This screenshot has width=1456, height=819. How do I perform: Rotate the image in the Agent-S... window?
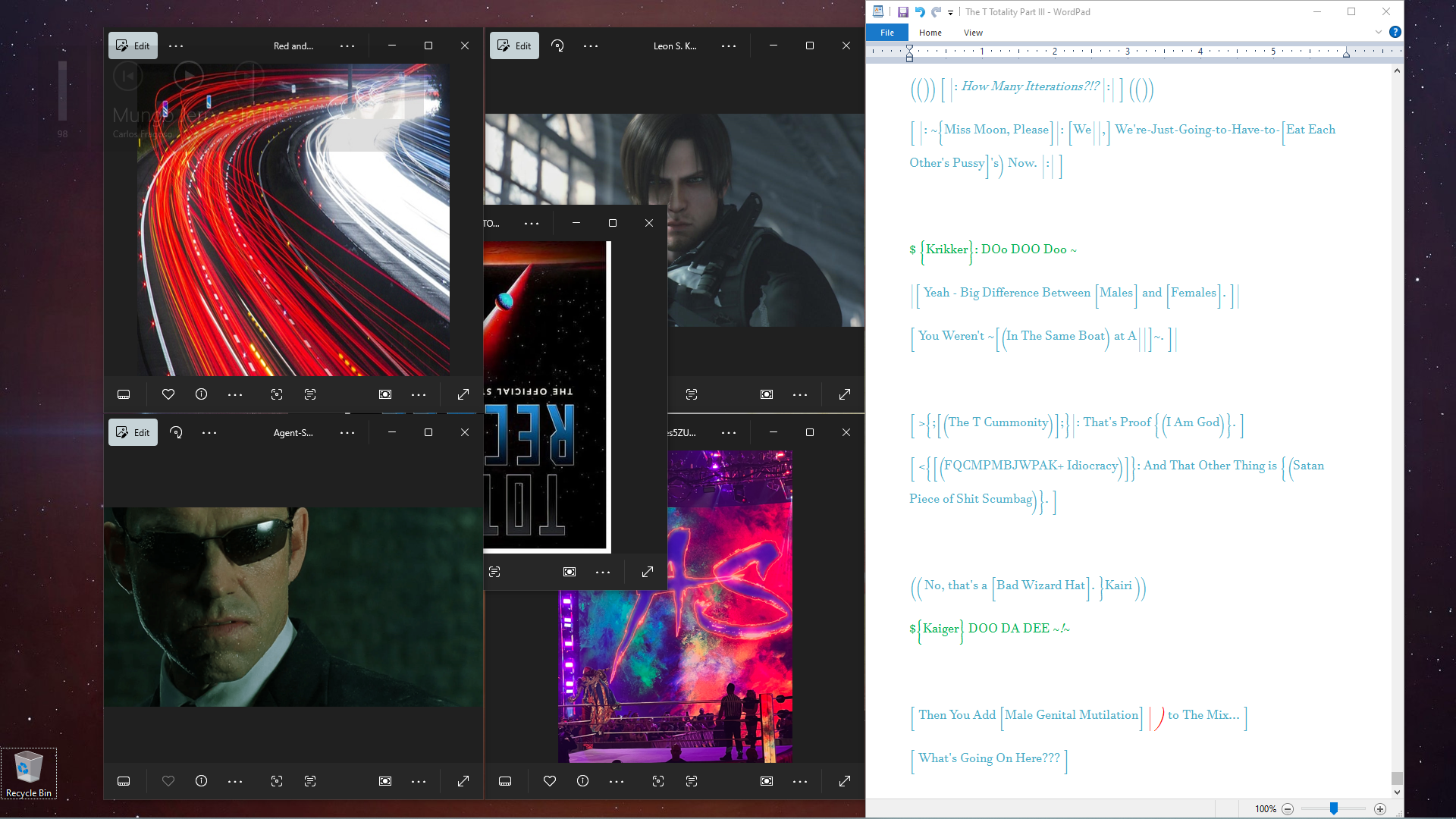[x=176, y=432]
